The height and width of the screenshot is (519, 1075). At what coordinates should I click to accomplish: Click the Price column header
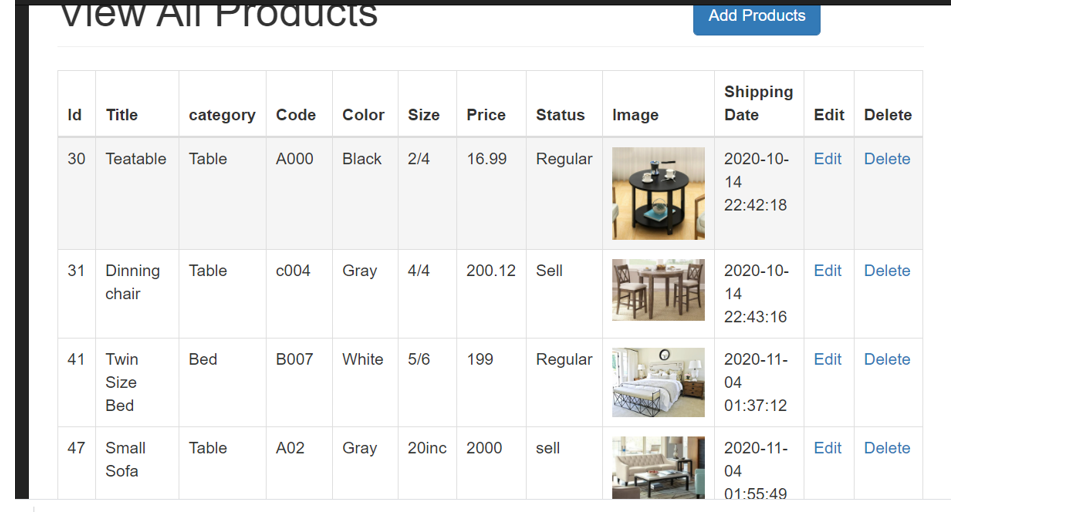pos(486,115)
